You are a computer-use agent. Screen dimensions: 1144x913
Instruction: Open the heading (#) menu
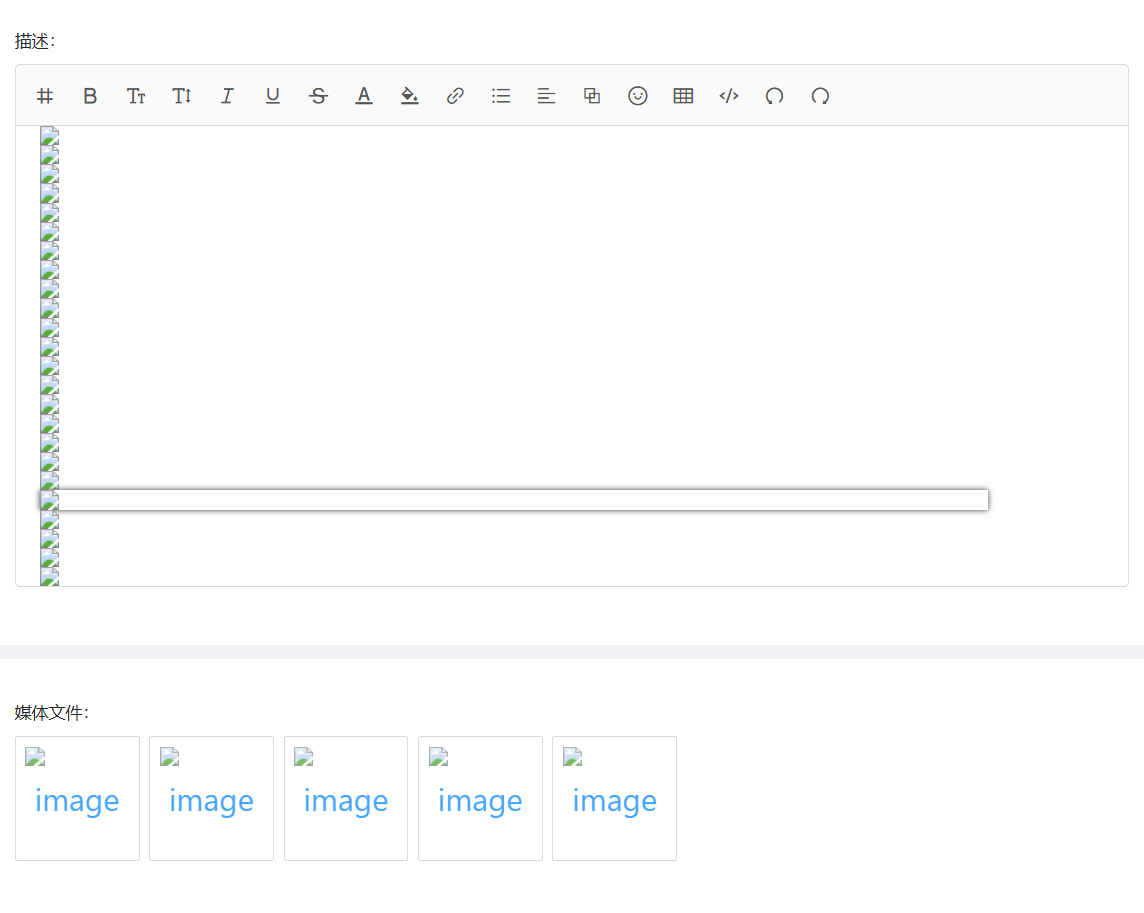(45, 96)
